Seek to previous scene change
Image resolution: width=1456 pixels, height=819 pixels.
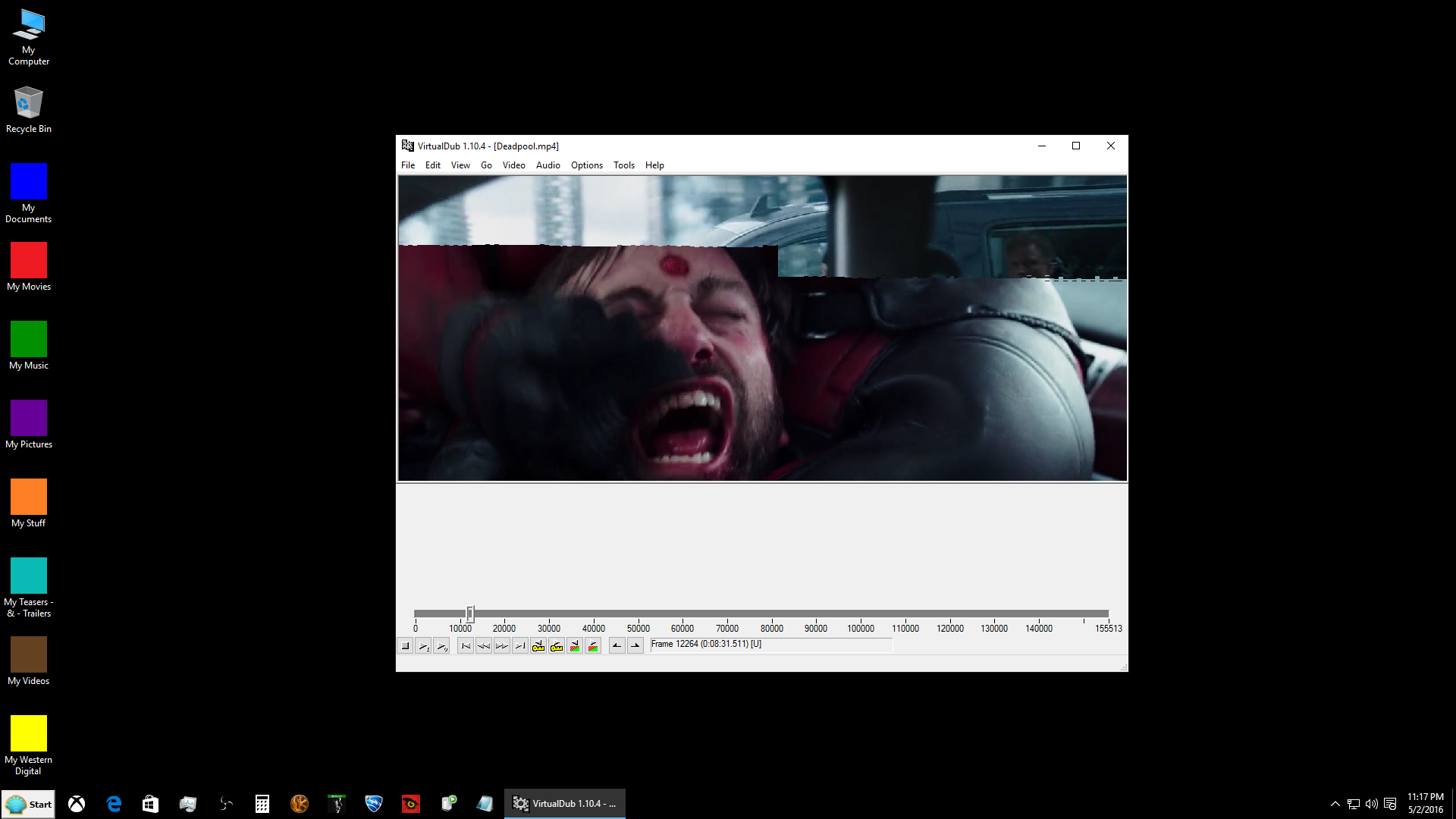pos(575,646)
